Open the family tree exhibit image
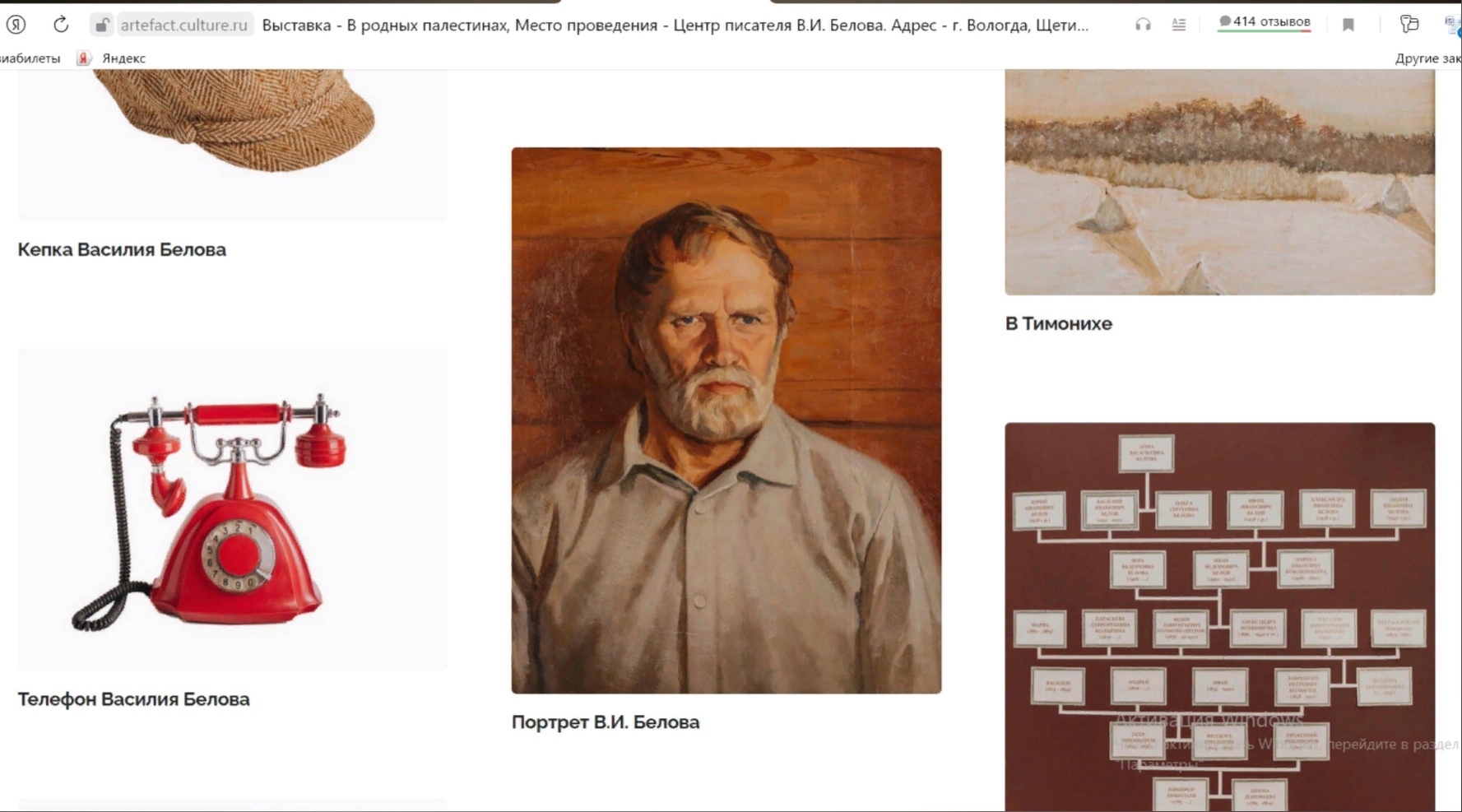This screenshot has height=812, width=1462. [x=1220, y=617]
